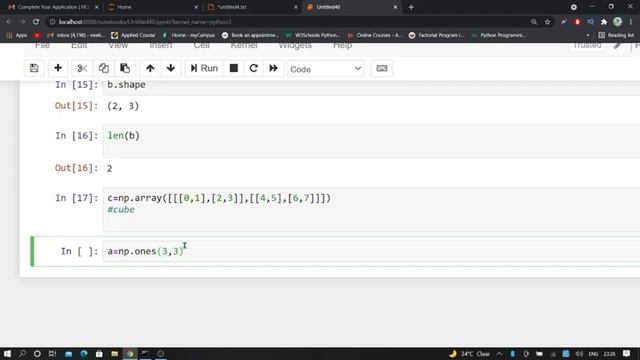
Task: Copy selected cells icon
Action: 104,68
